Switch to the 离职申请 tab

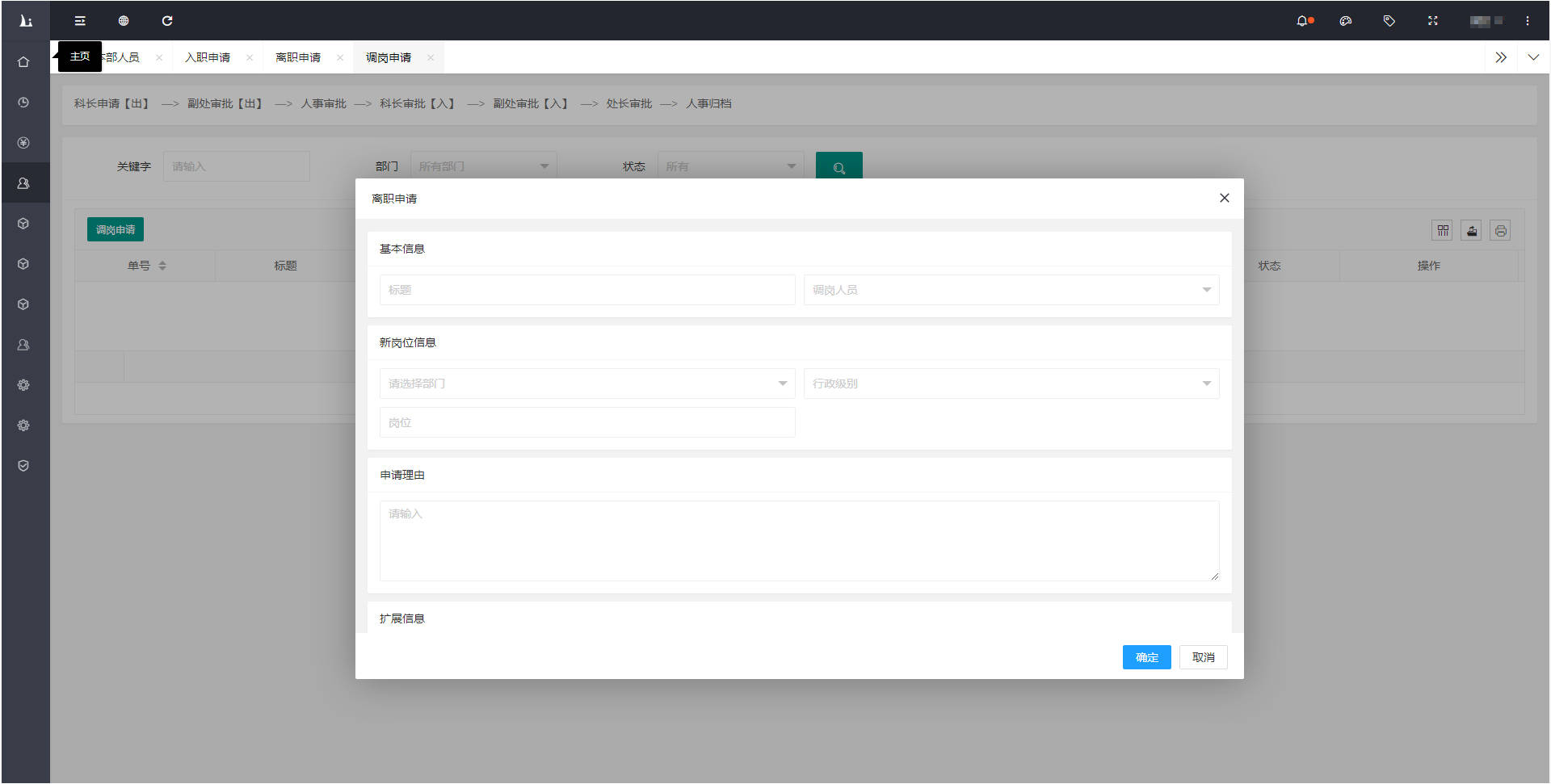click(298, 57)
